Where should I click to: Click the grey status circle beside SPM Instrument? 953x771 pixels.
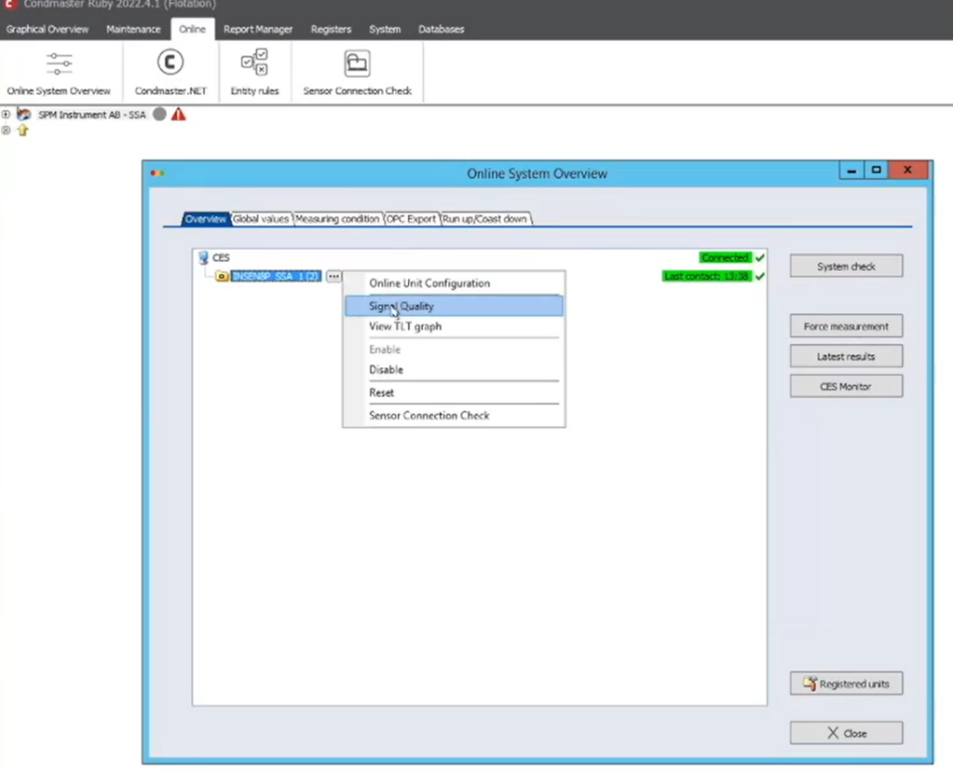coord(159,114)
